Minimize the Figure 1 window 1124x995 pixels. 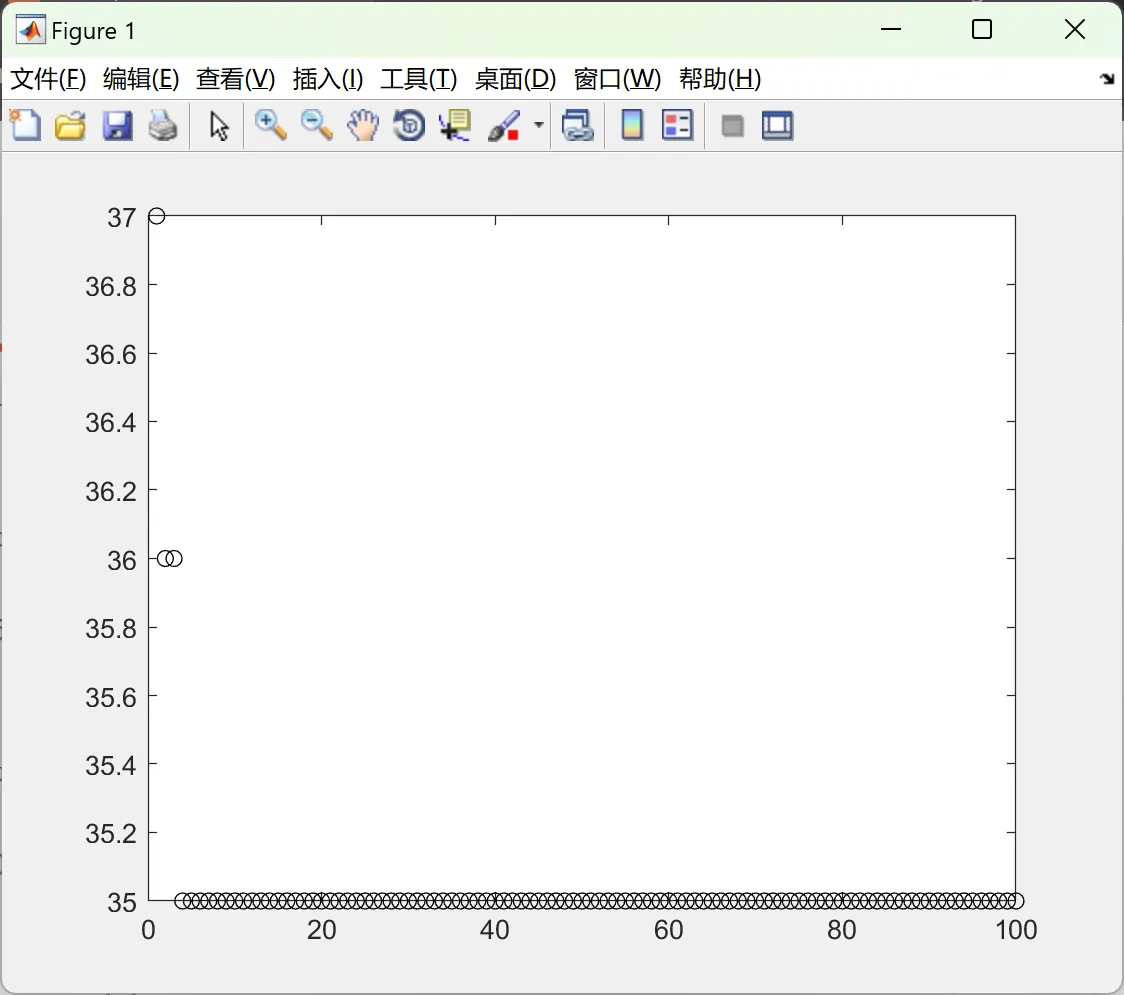click(x=891, y=29)
